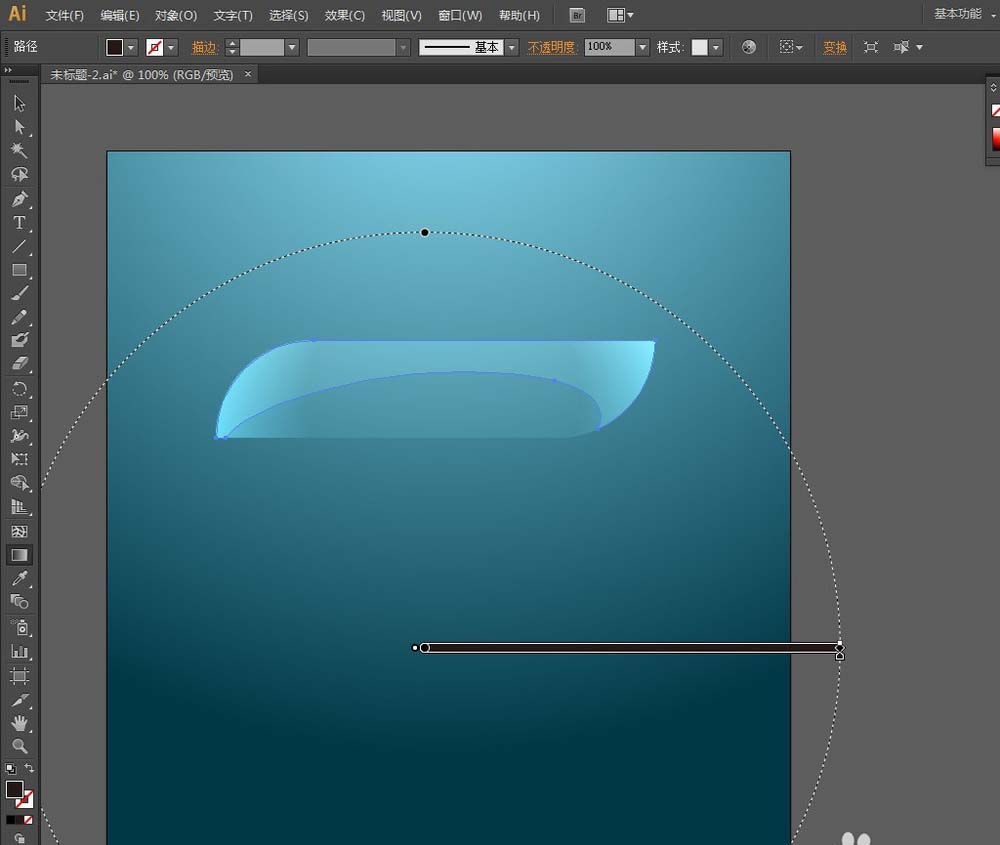
Task: Open the 文字(T) menu
Action: 233,15
